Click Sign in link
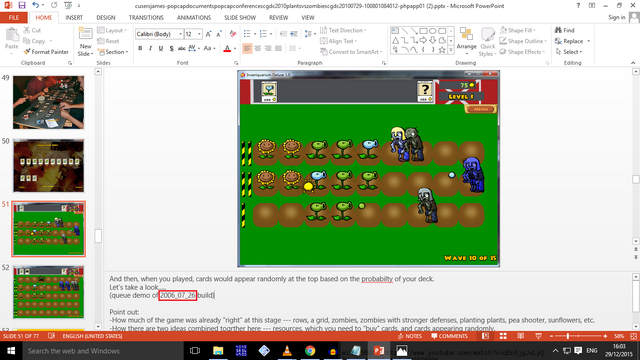640x360 pixels. [617, 17]
